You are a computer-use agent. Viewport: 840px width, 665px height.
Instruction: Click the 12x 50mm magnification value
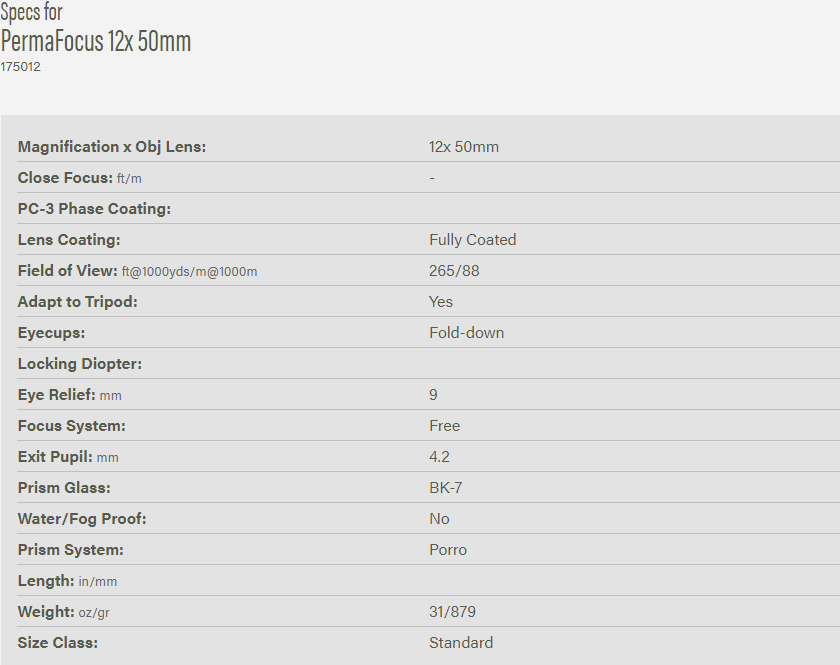(464, 147)
